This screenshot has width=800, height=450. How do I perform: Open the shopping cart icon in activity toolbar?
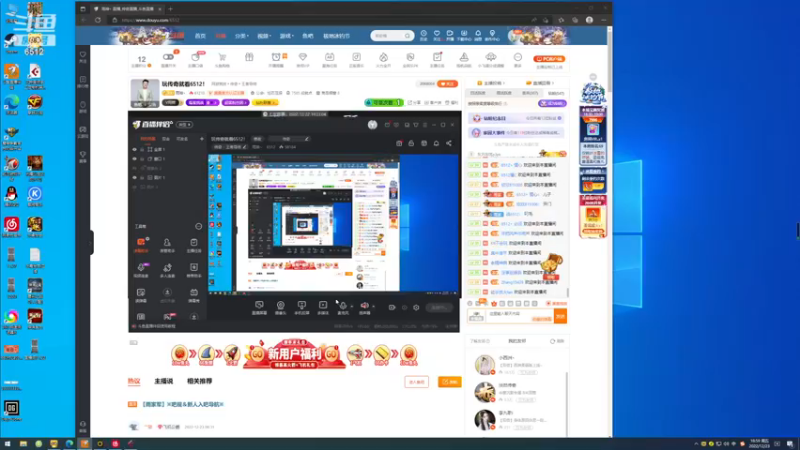pyautogui.click(x=222, y=57)
